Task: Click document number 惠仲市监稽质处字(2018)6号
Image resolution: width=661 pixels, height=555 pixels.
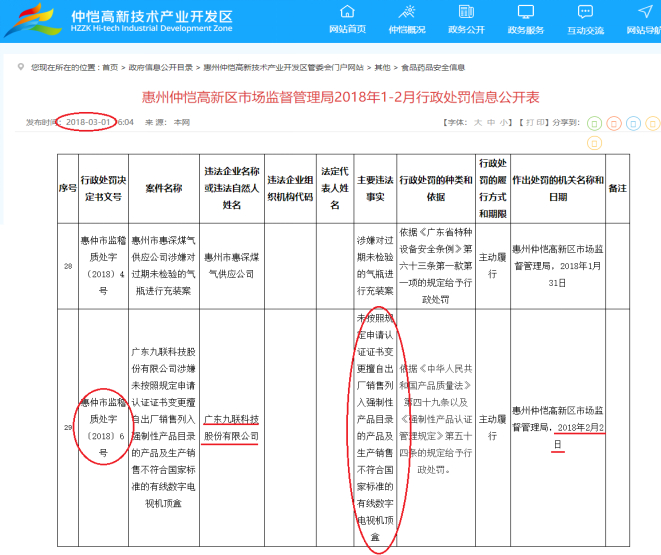Action: (103, 427)
